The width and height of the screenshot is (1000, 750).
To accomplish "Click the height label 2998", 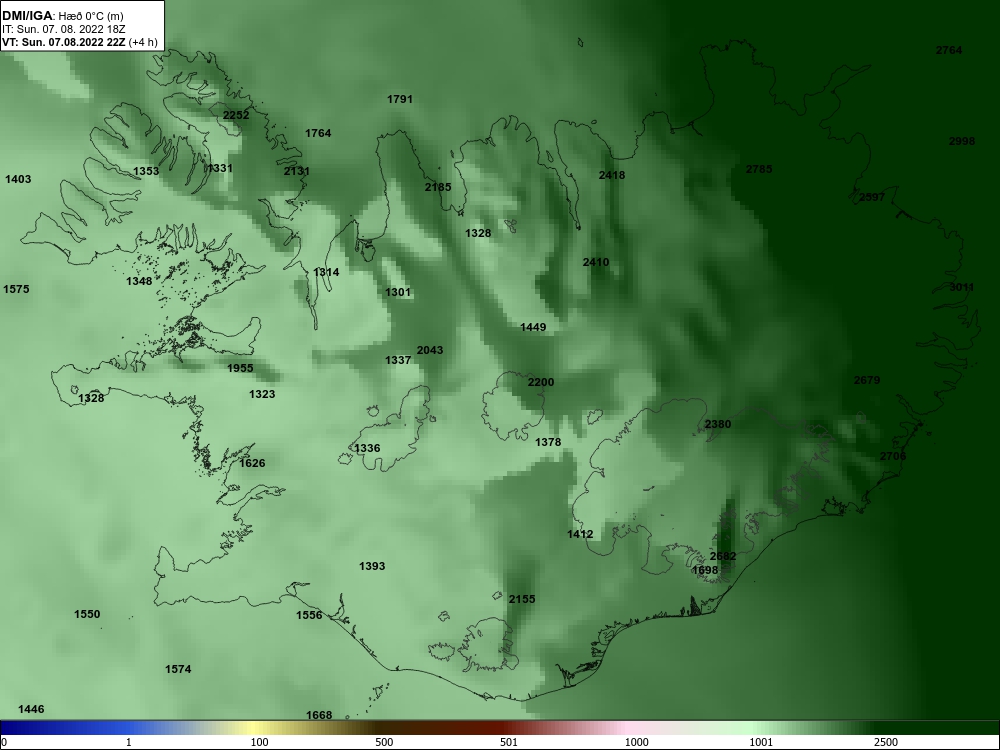I will tap(962, 142).
